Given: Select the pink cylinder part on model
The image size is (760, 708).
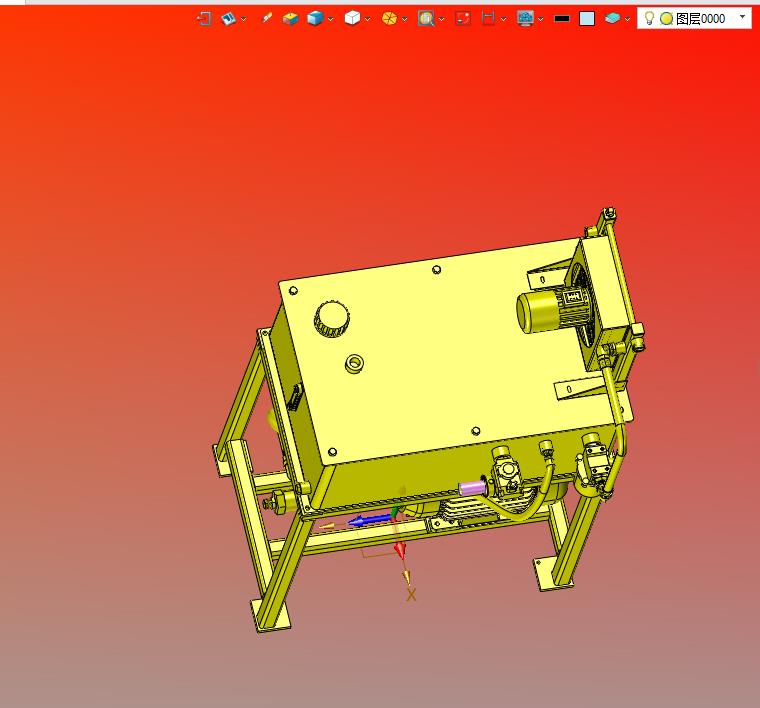Looking at the screenshot, I should coord(472,488).
